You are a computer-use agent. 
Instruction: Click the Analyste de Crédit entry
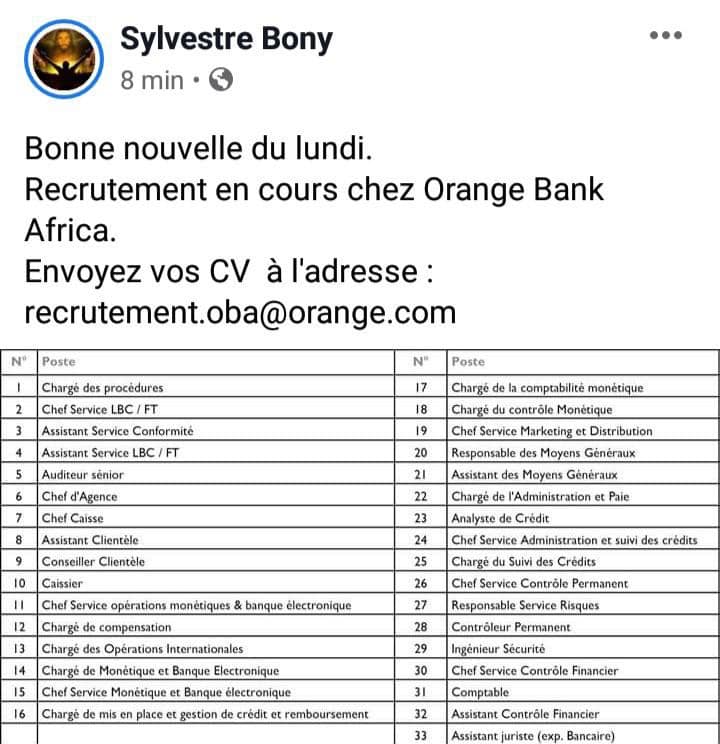[x=500, y=518]
